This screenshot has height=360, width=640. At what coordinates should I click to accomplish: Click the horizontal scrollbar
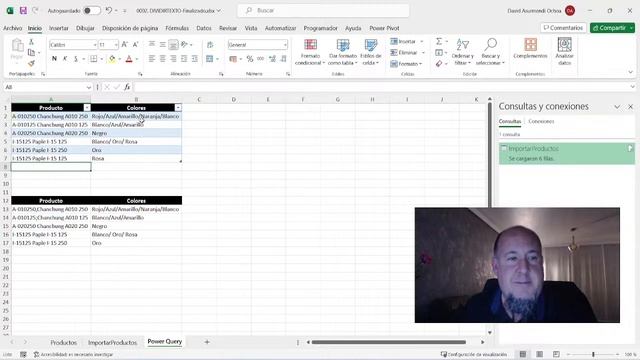(389, 342)
